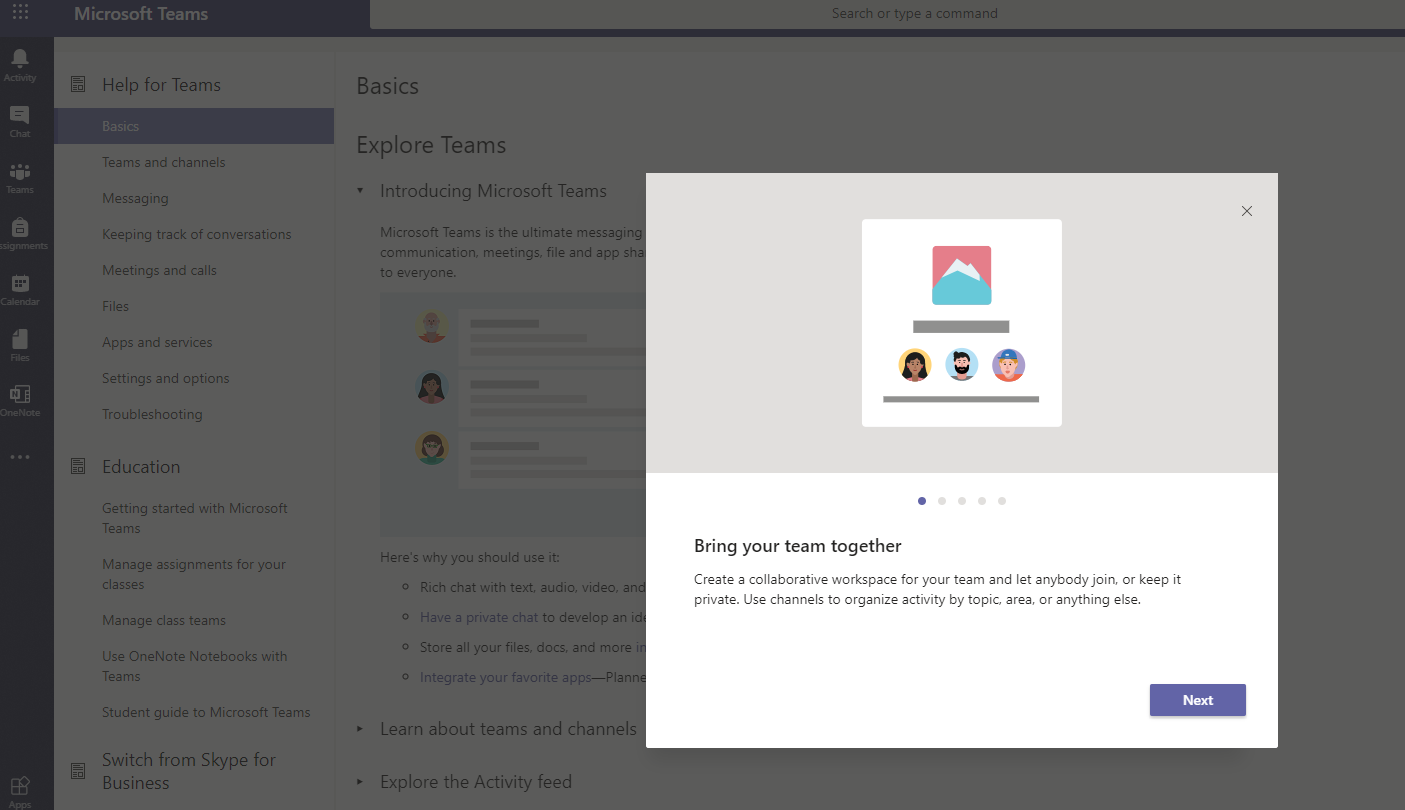Open the Files icon in the sidebar
This screenshot has height=810, width=1405.
pos(20,339)
